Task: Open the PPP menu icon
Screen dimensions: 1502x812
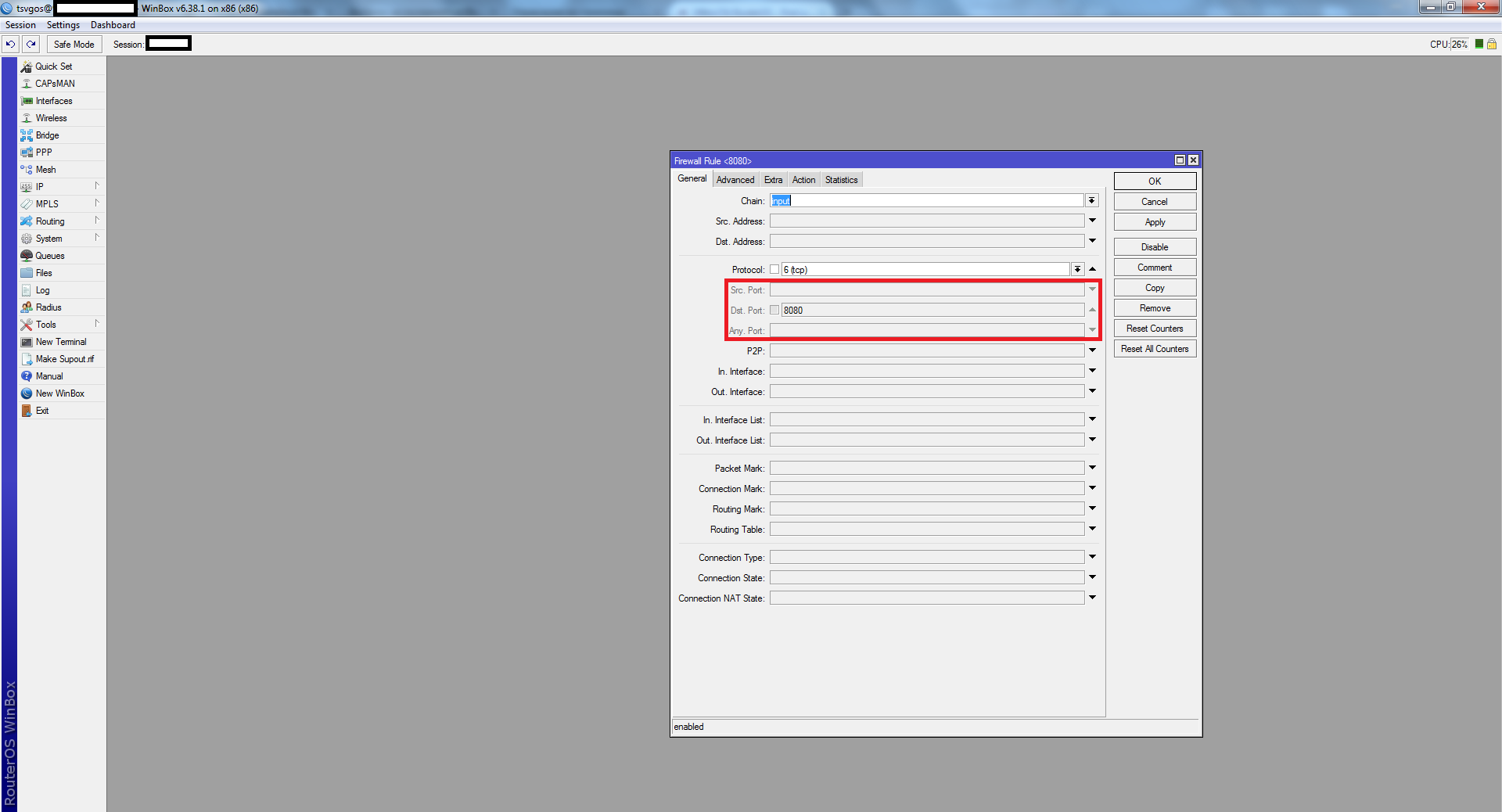Action: click(27, 153)
